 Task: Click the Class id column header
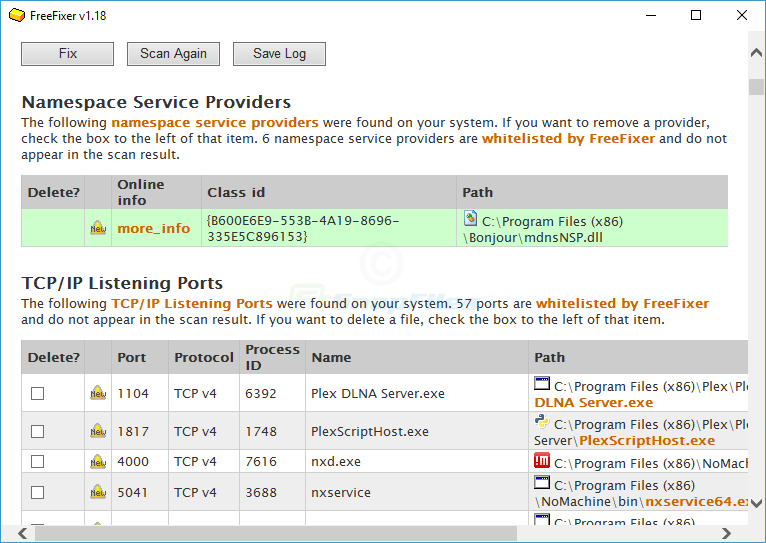[329, 192]
